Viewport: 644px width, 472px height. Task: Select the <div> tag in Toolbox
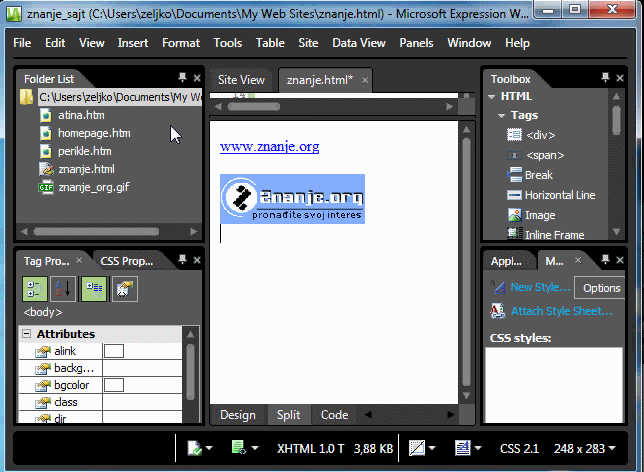pyautogui.click(x=539, y=135)
